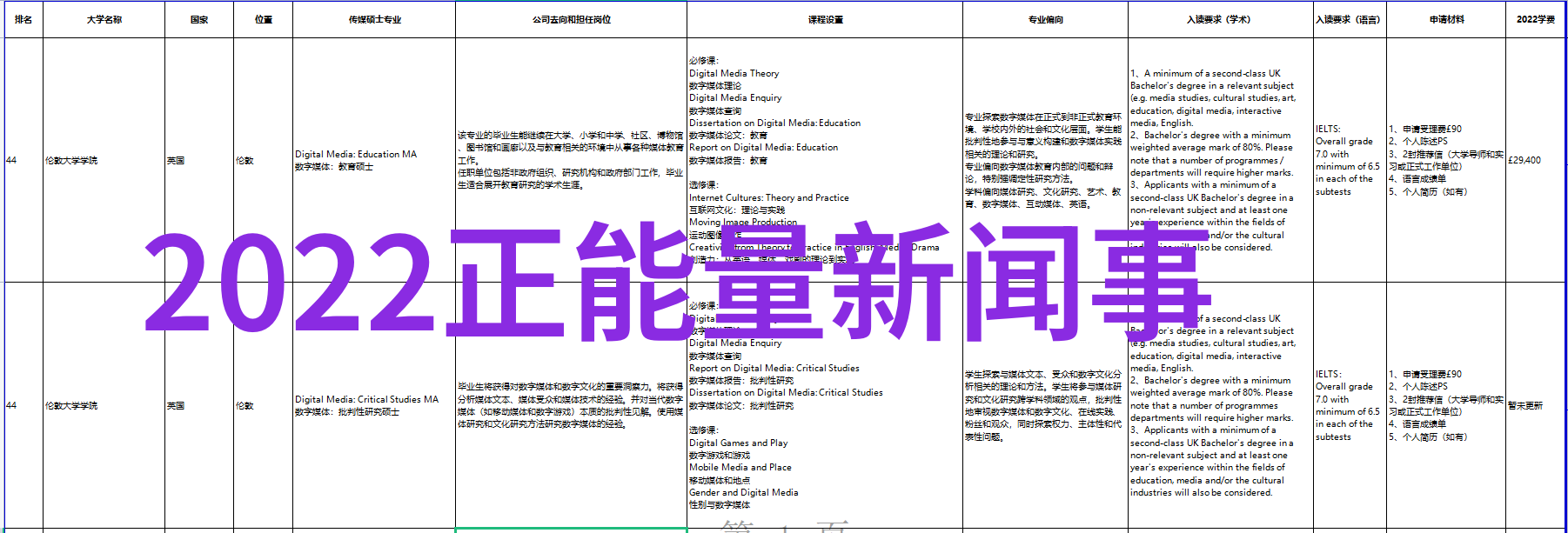The image size is (1568, 533).
Task: Select 伦敦大学学院 in the Education MA row
Action: pyautogui.click(x=104, y=160)
